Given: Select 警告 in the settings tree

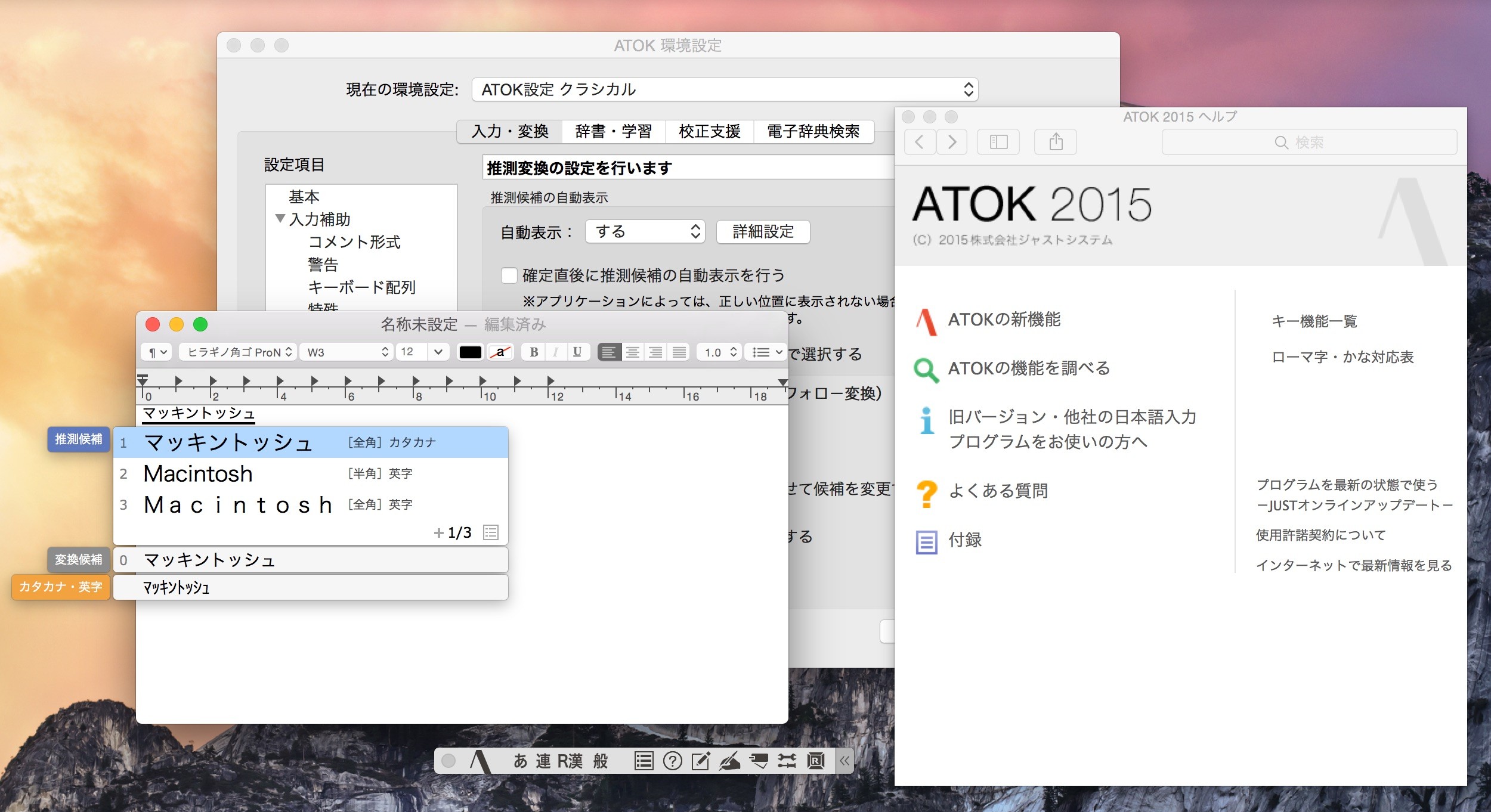Looking at the screenshot, I should [x=323, y=264].
